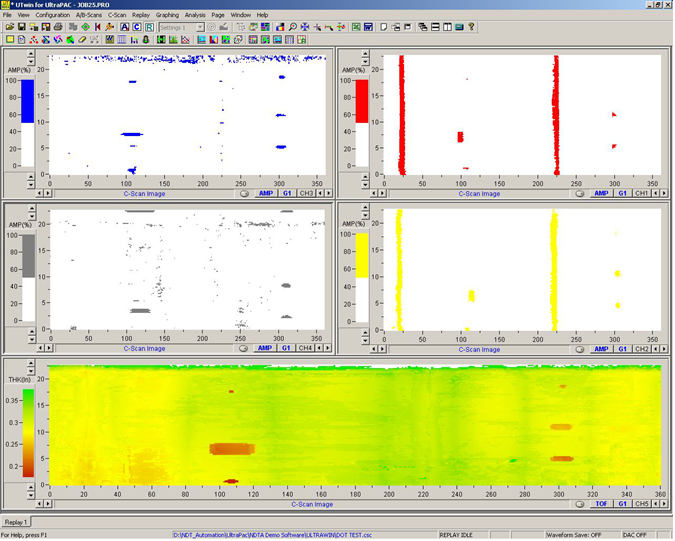Toggle the G1 gate button in the CH4 panel
675x541 pixels.
(x=286, y=348)
